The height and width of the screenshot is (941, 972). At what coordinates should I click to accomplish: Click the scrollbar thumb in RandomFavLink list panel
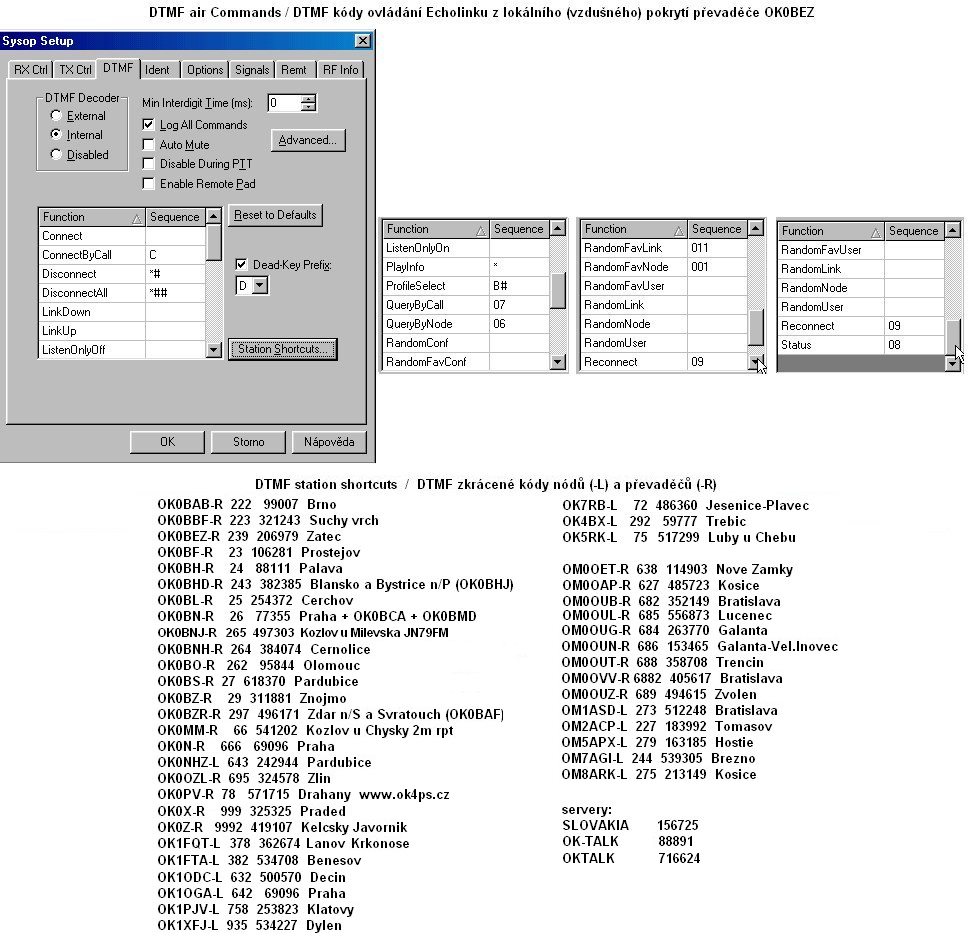[x=756, y=327]
